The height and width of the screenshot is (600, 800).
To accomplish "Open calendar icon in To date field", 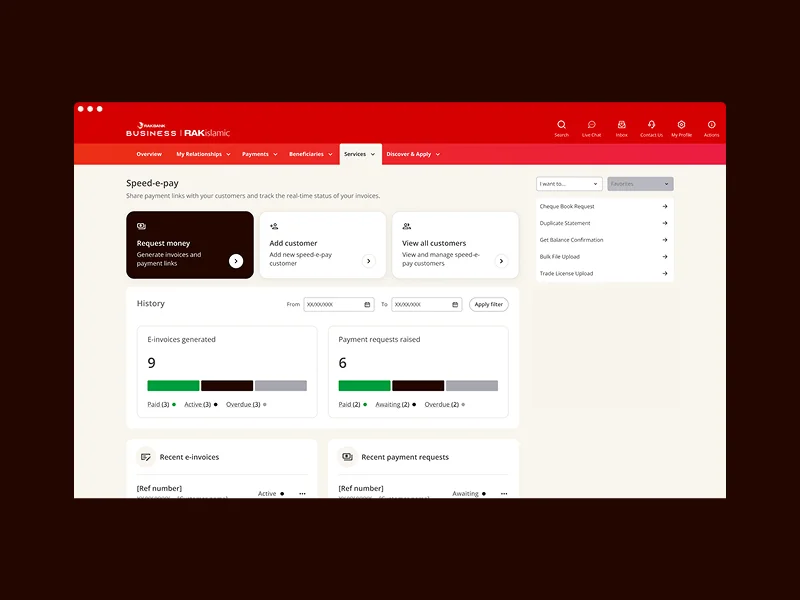I will pos(455,305).
